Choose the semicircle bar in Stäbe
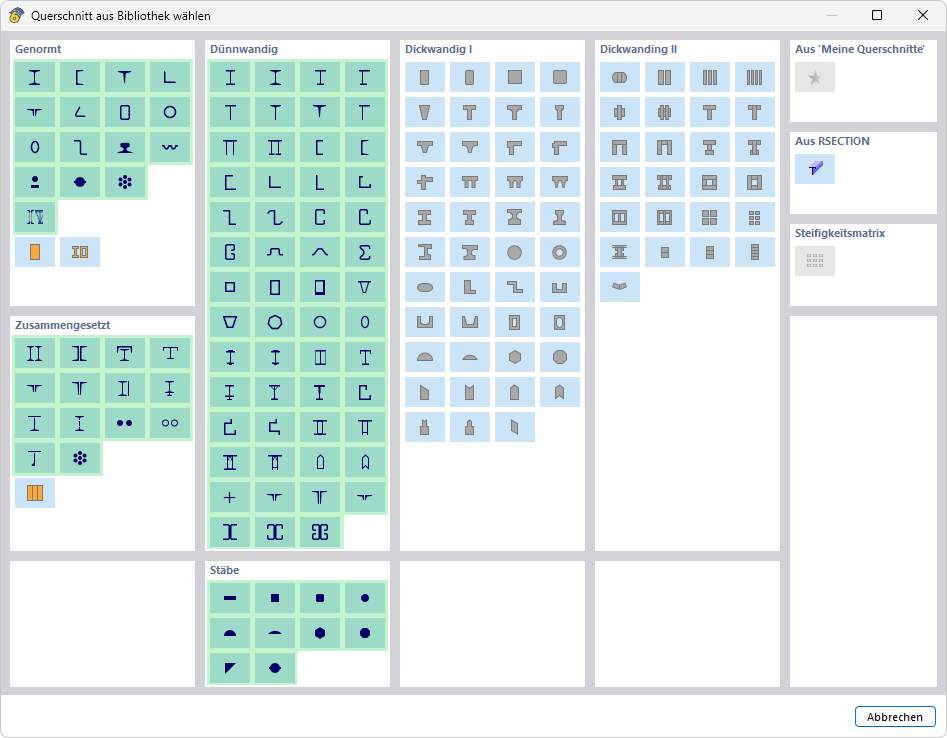 pyautogui.click(x=230, y=634)
